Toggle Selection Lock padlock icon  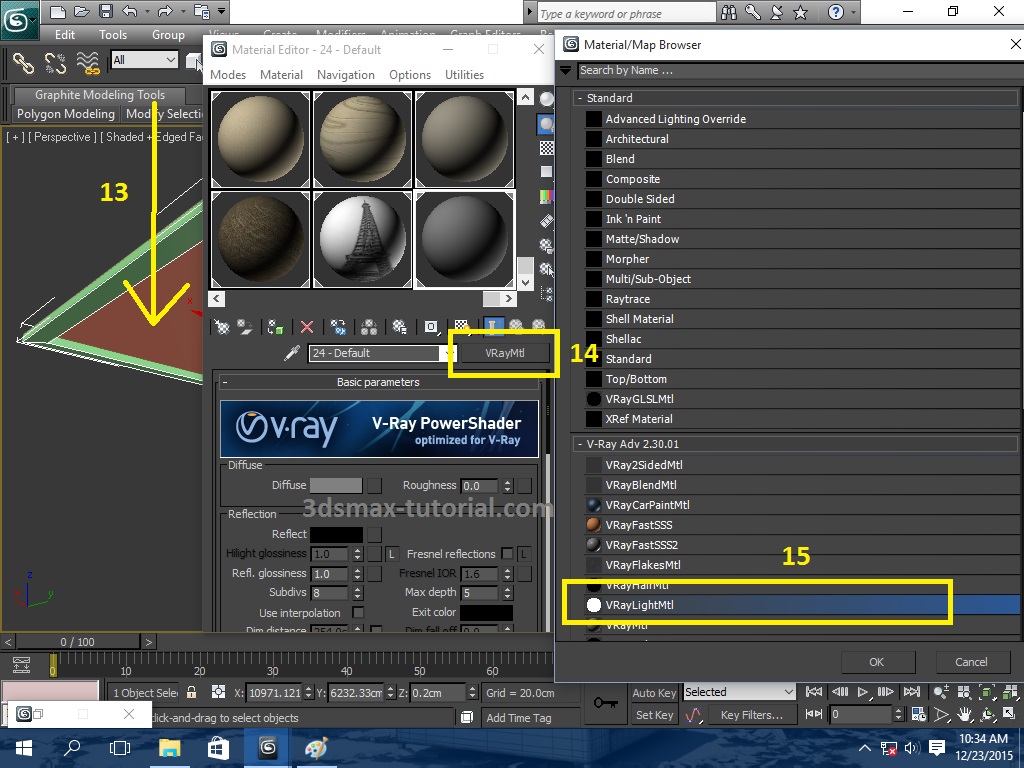pyautogui.click(x=191, y=692)
